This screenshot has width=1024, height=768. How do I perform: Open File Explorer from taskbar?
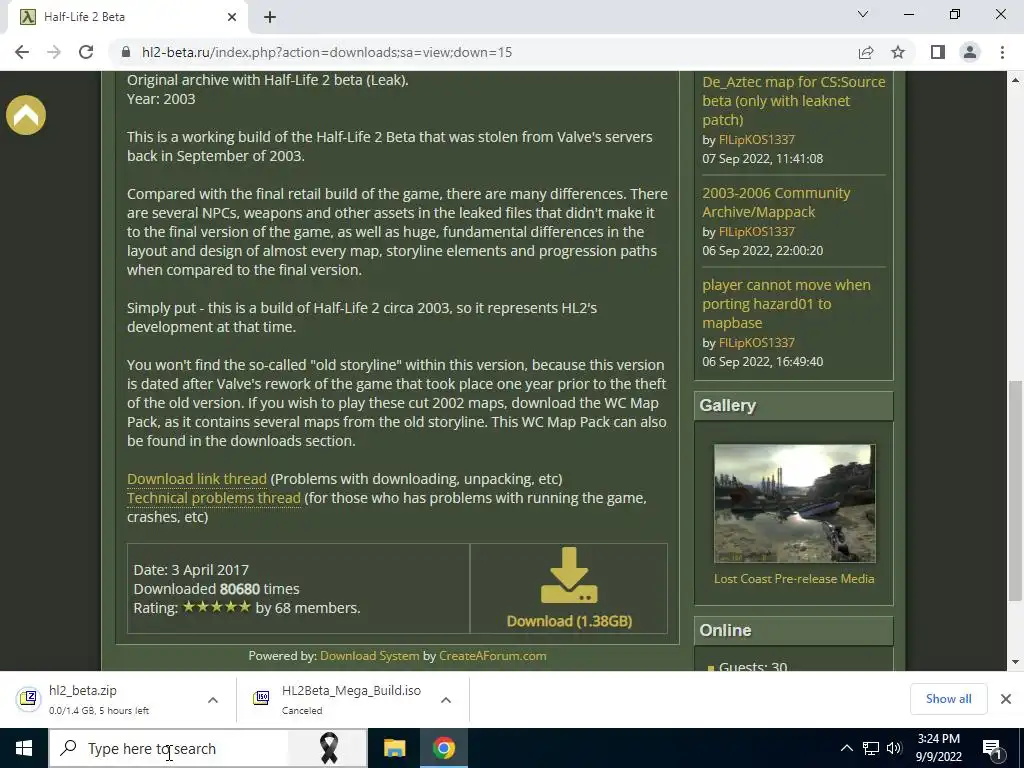coord(394,748)
